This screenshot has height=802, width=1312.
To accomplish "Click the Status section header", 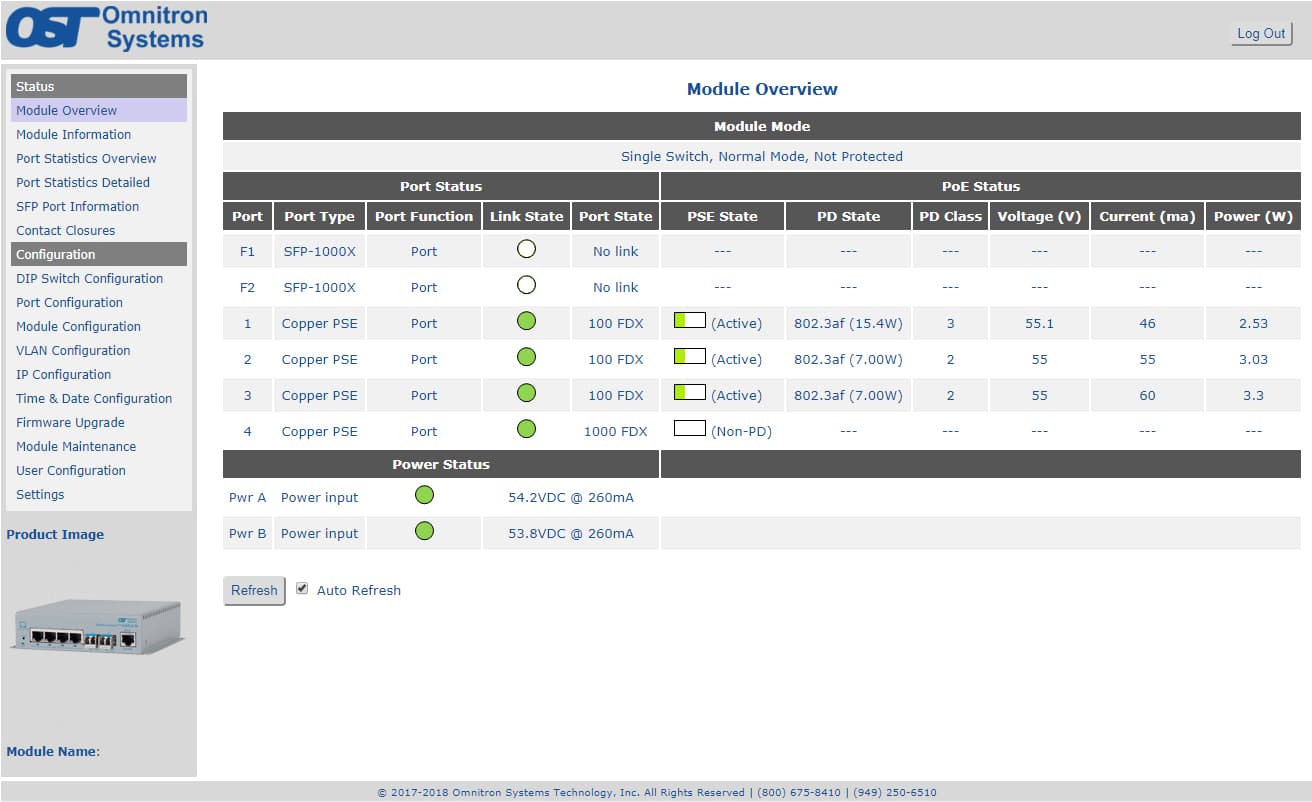I will point(99,86).
